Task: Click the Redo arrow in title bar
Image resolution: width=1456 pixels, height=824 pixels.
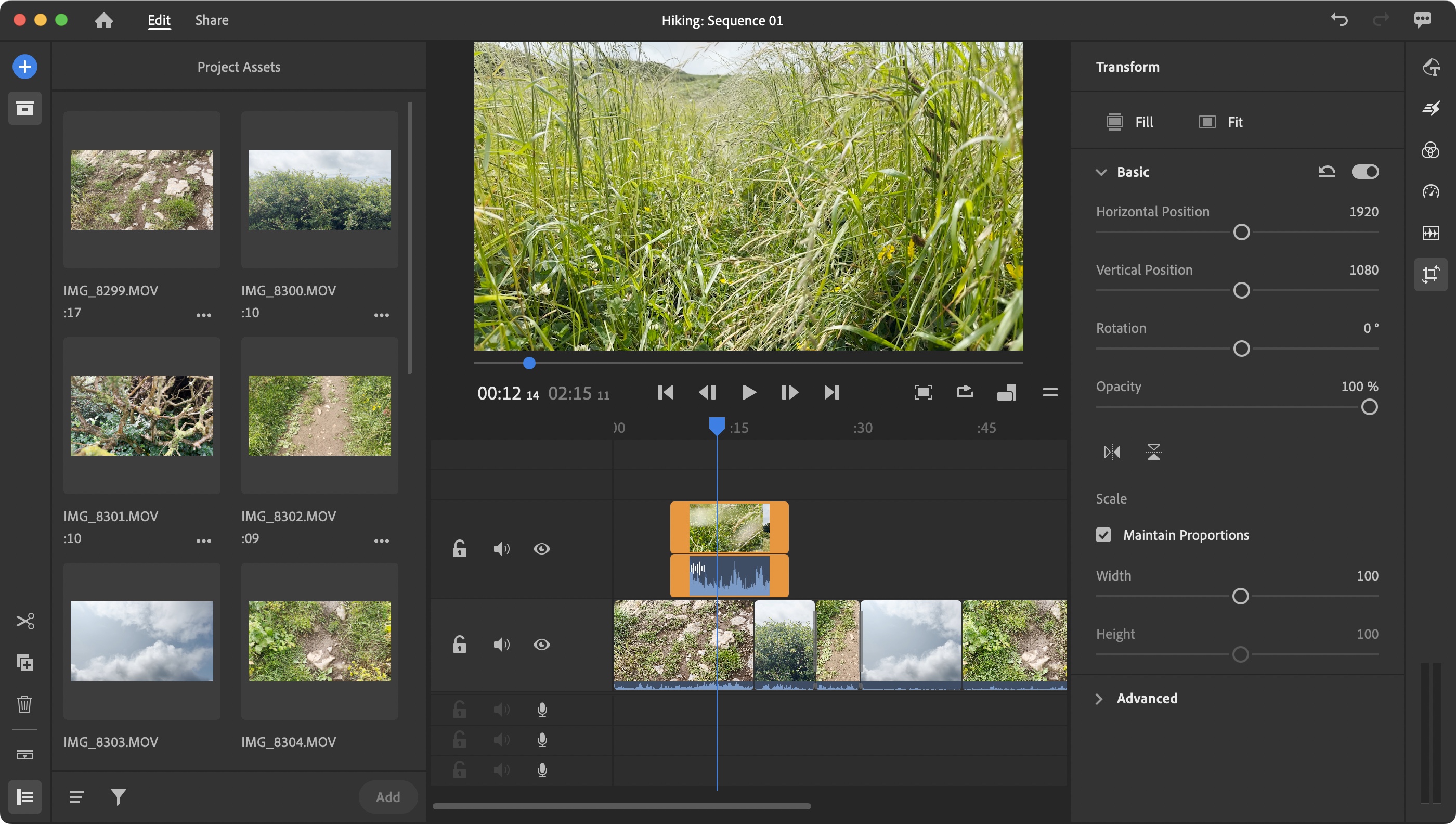Action: [1381, 20]
